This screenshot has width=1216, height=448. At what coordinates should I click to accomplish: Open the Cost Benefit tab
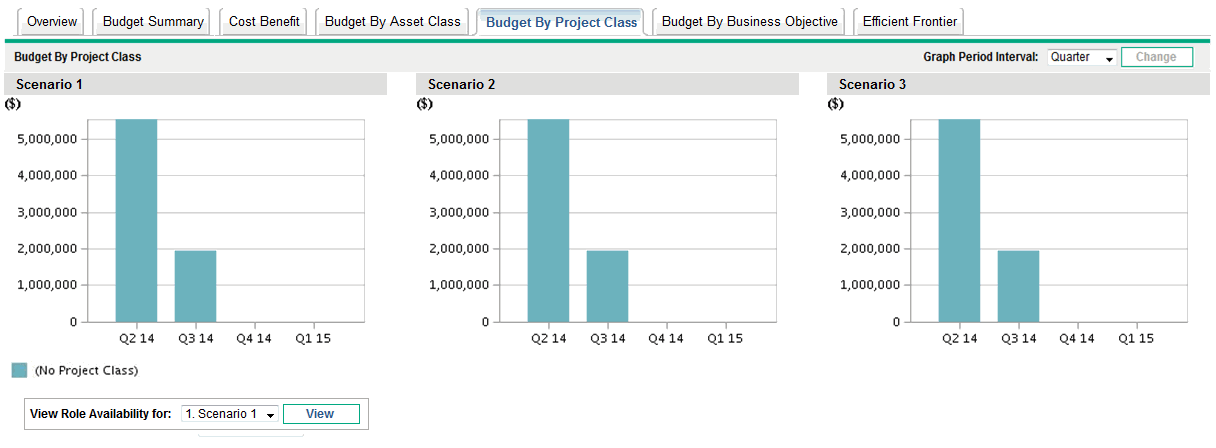tap(264, 21)
